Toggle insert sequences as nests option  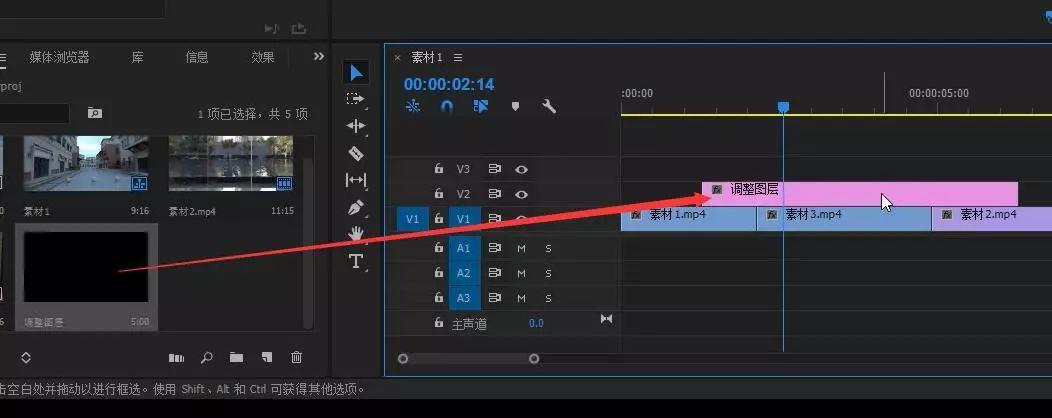[413, 106]
